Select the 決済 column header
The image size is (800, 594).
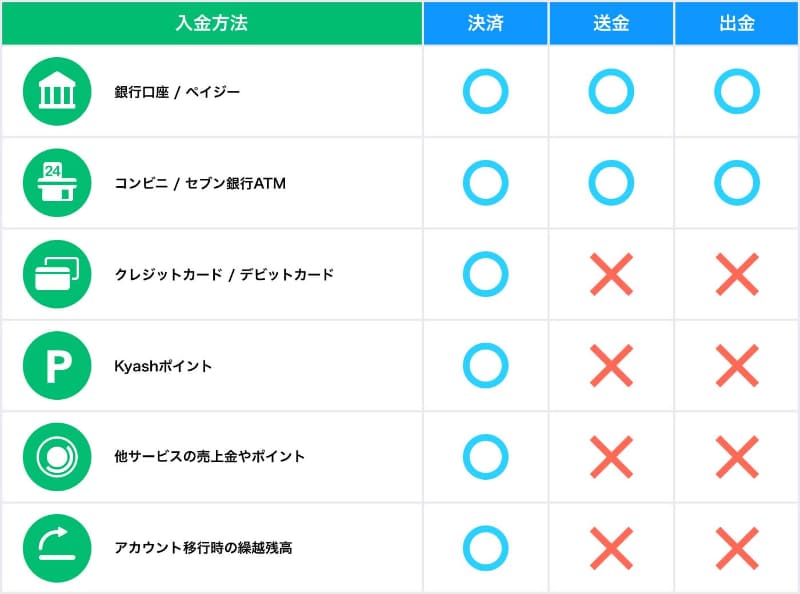pos(485,23)
